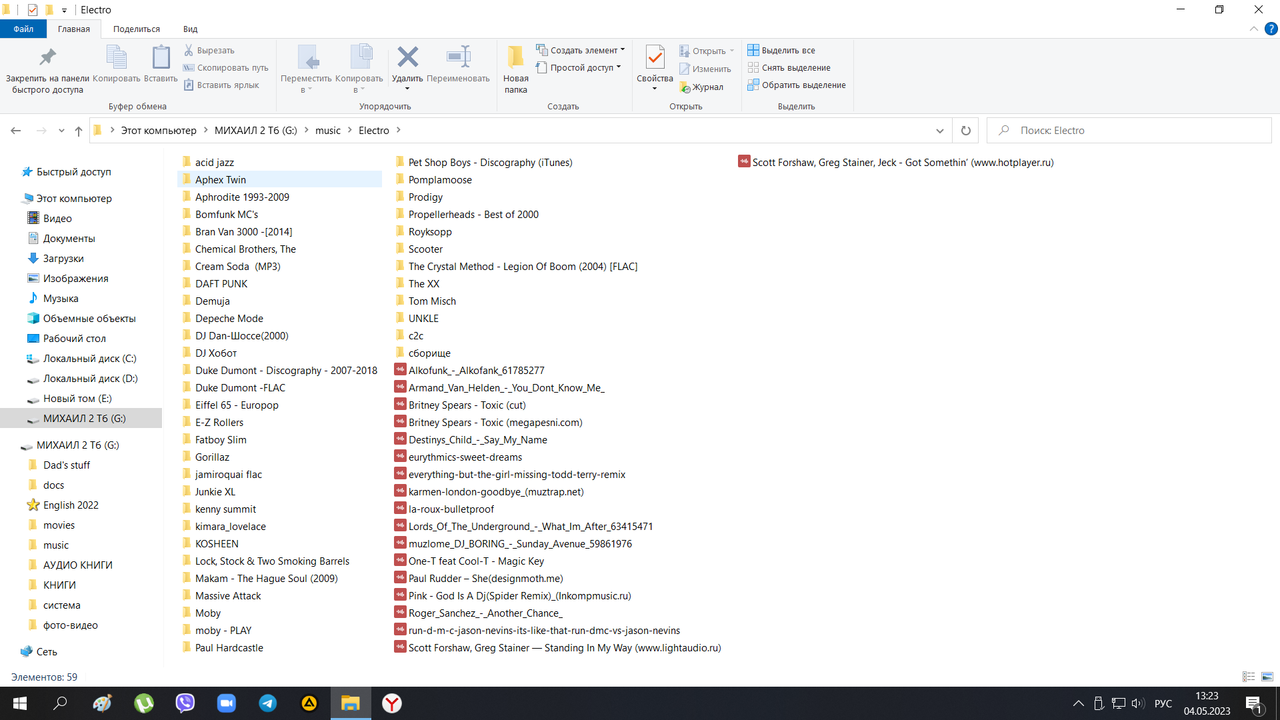Select Быстрый доступ in sidebar
1280x720 pixels.
[x=74, y=172]
